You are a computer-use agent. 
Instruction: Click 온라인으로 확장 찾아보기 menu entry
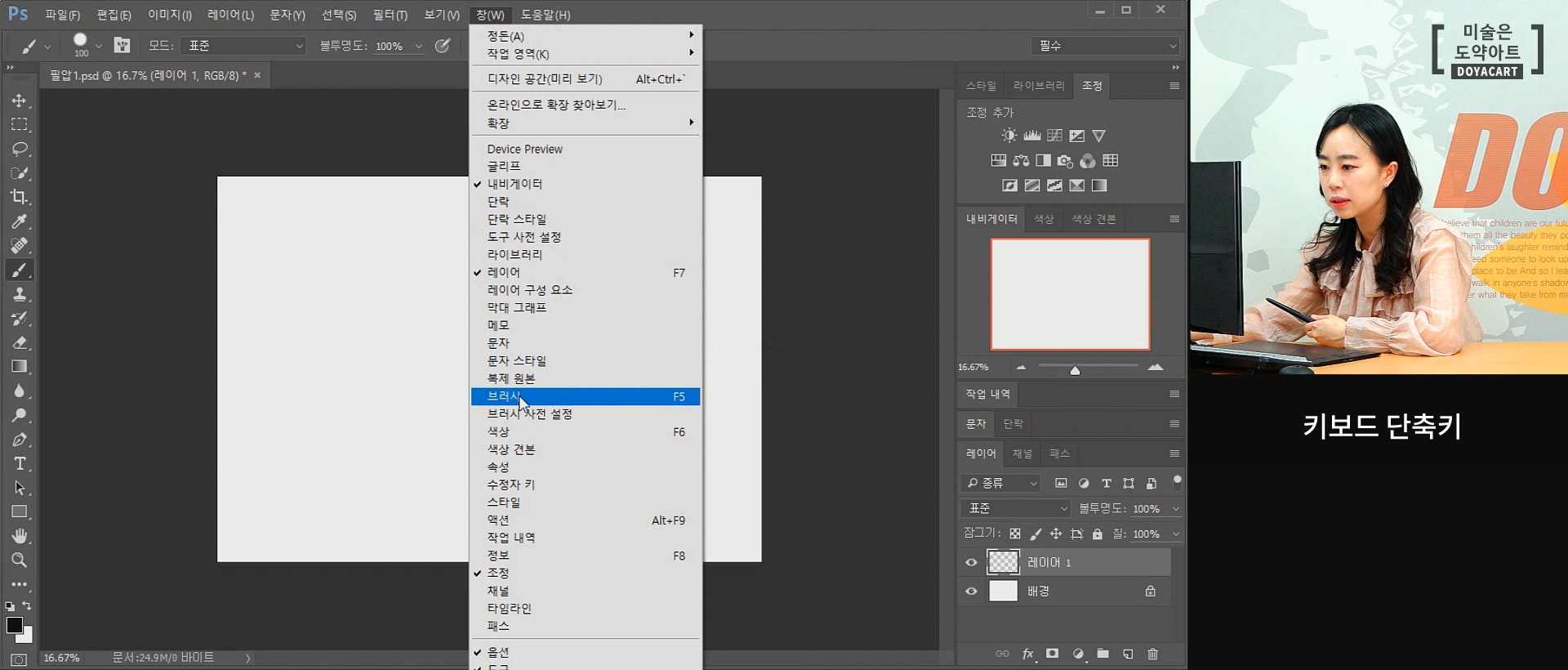(556, 105)
